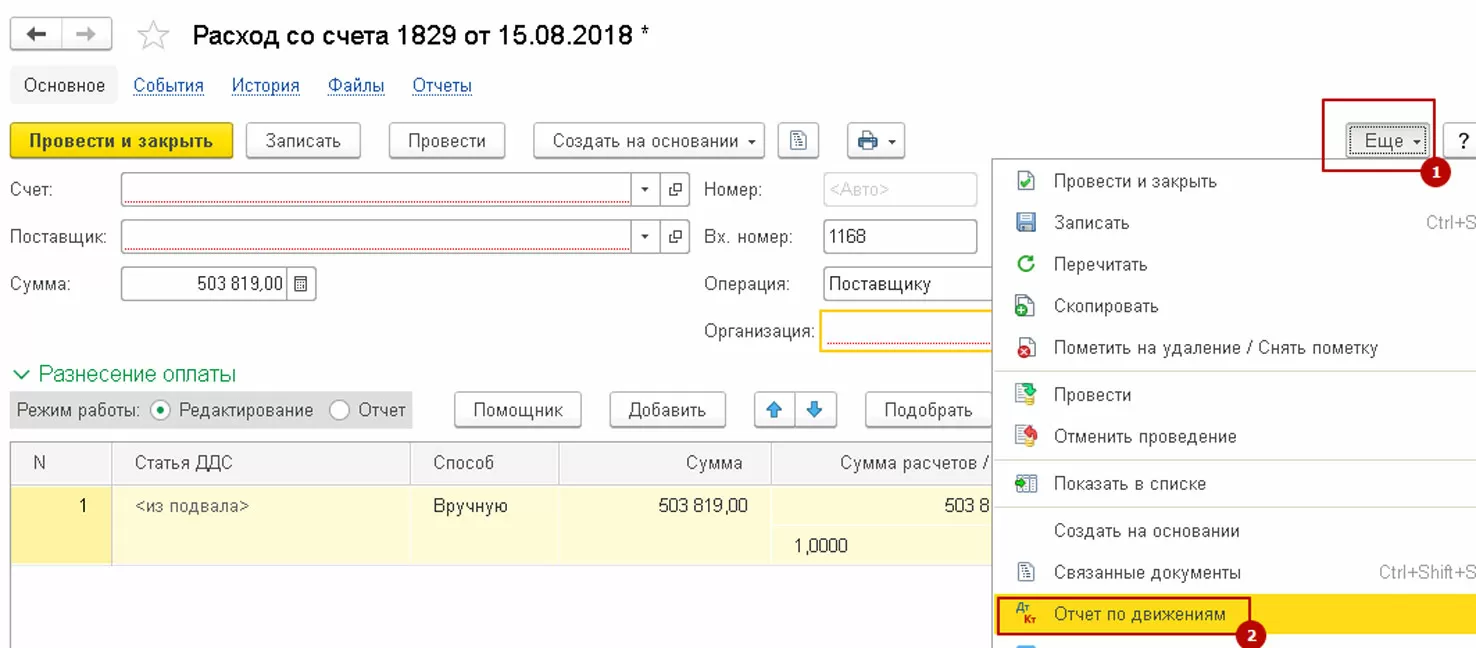Image resolution: width=1476 pixels, height=648 pixels.
Task: Click the open-form icon of Счет field
Action: pyautogui.click(x=675, y=189)
